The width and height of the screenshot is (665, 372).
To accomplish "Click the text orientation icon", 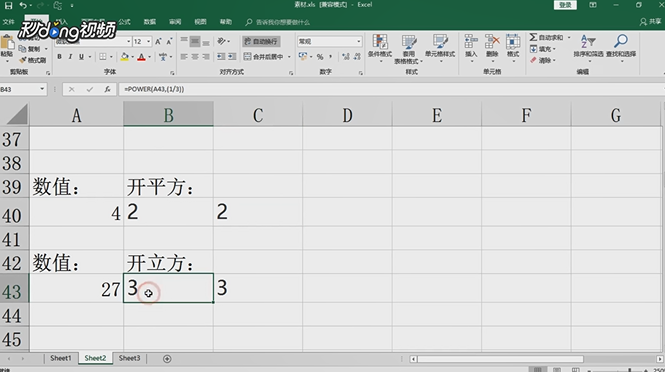I will coord(222,41).
